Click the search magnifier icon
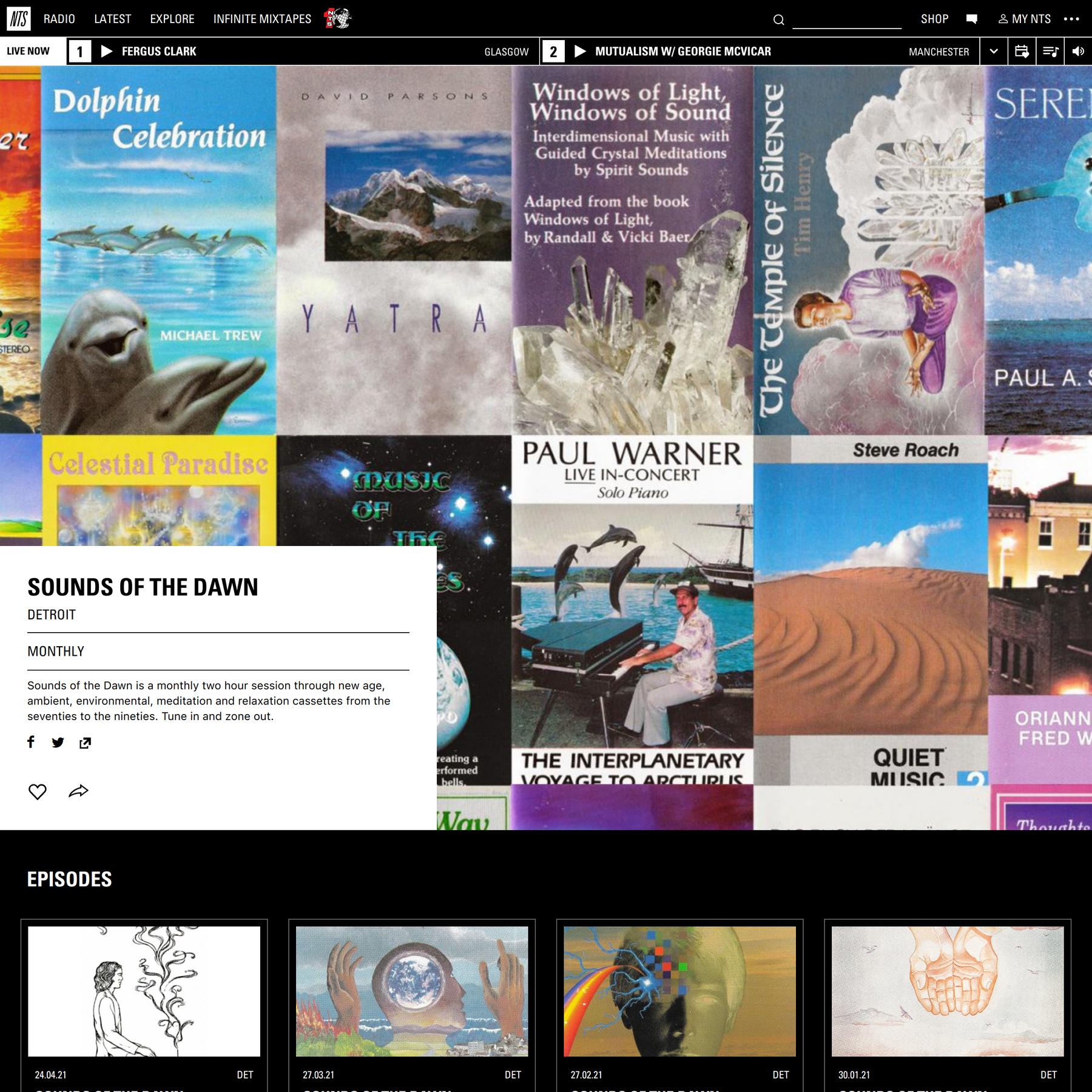The width and height of the screenshot is (1092, 1092). point(778,20)
